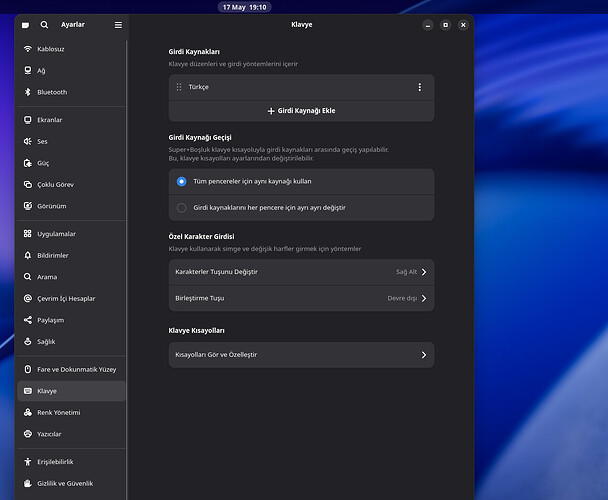
Task: Open the date and time in top bar
Action: 244,7
